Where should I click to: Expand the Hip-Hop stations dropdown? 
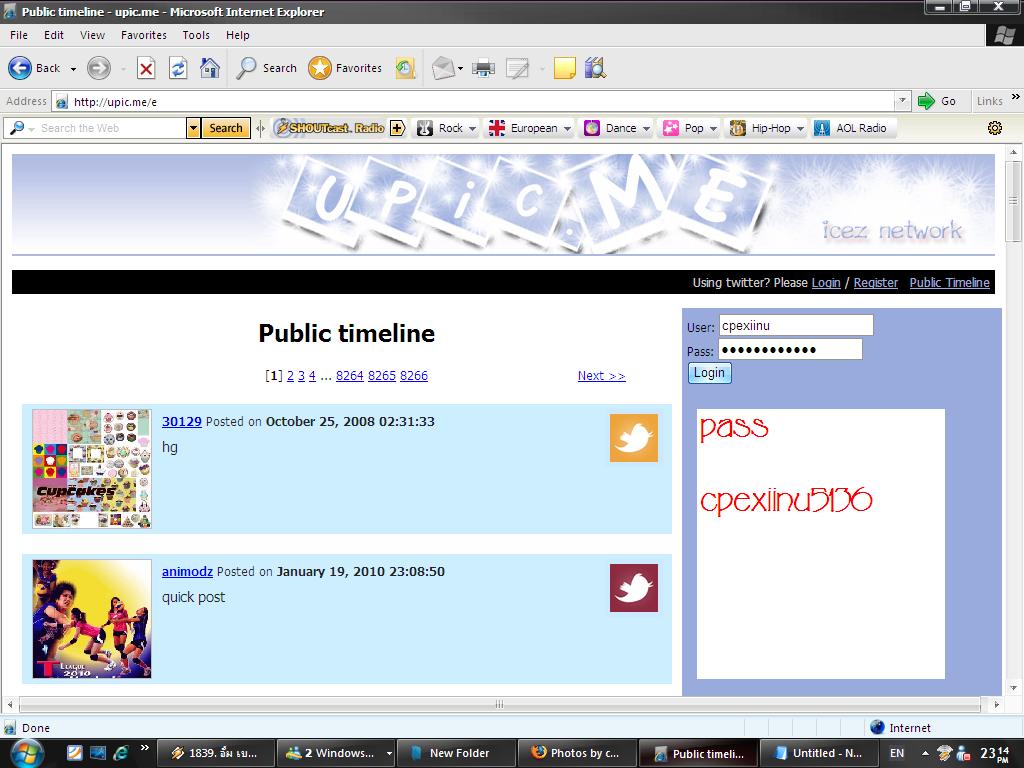point(800,129)
